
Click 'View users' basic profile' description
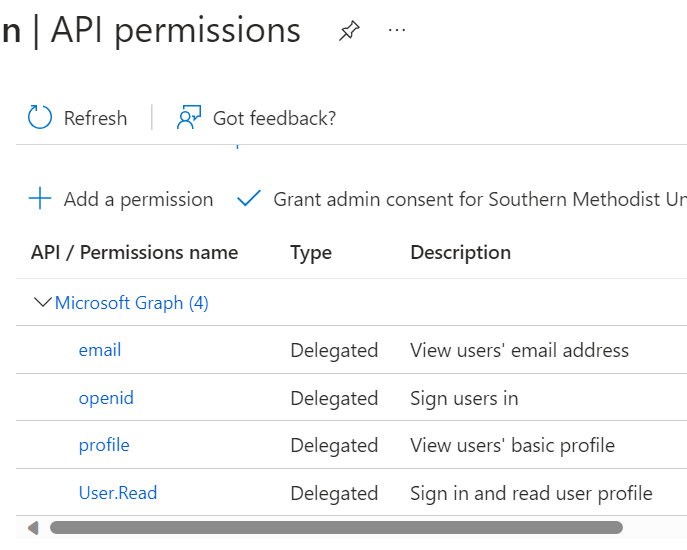point(513,446)
